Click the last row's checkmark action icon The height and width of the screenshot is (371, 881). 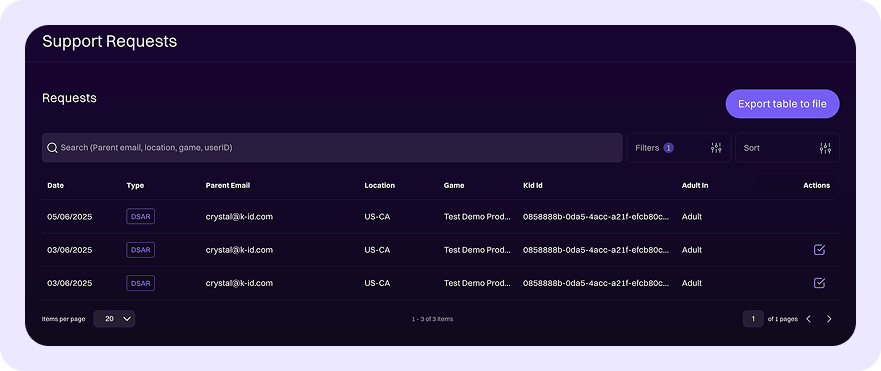coord(819,283)
